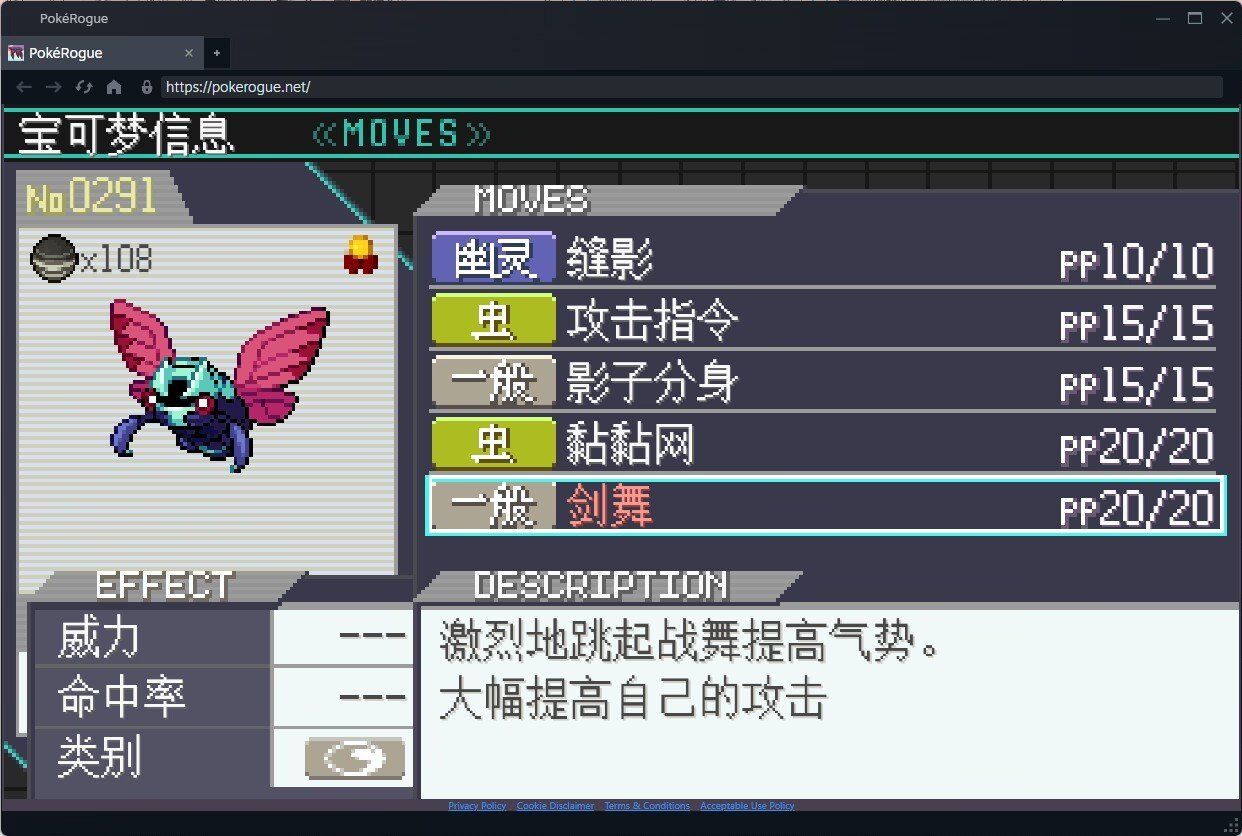
Task: Click the status move category swirl icon
Action: [x=355, y=760]
